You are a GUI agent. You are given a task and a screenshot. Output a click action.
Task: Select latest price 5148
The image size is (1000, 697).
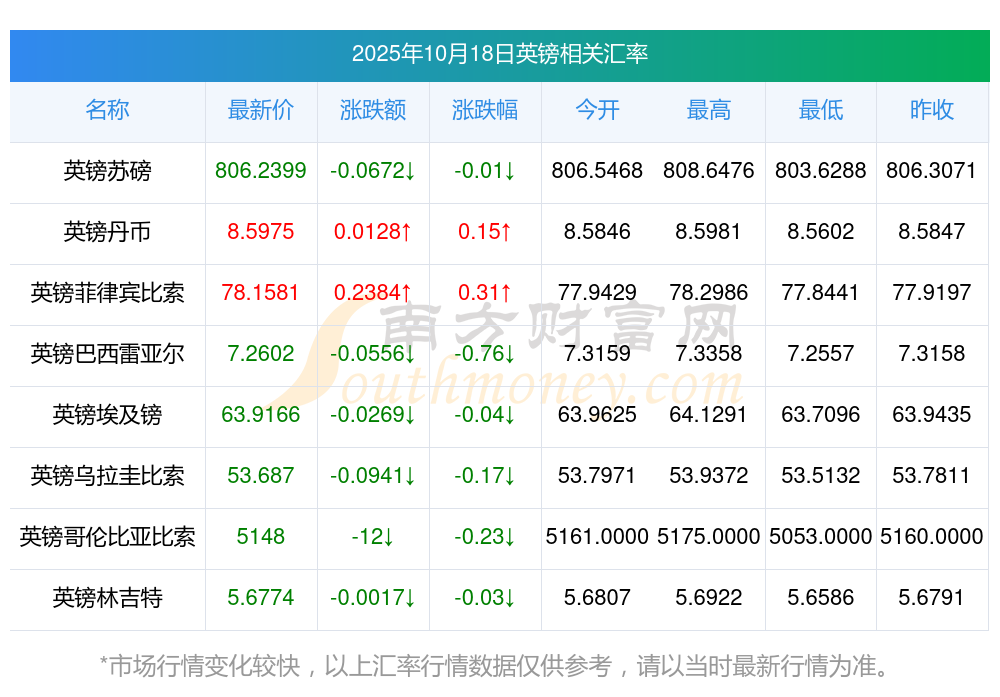261,536
